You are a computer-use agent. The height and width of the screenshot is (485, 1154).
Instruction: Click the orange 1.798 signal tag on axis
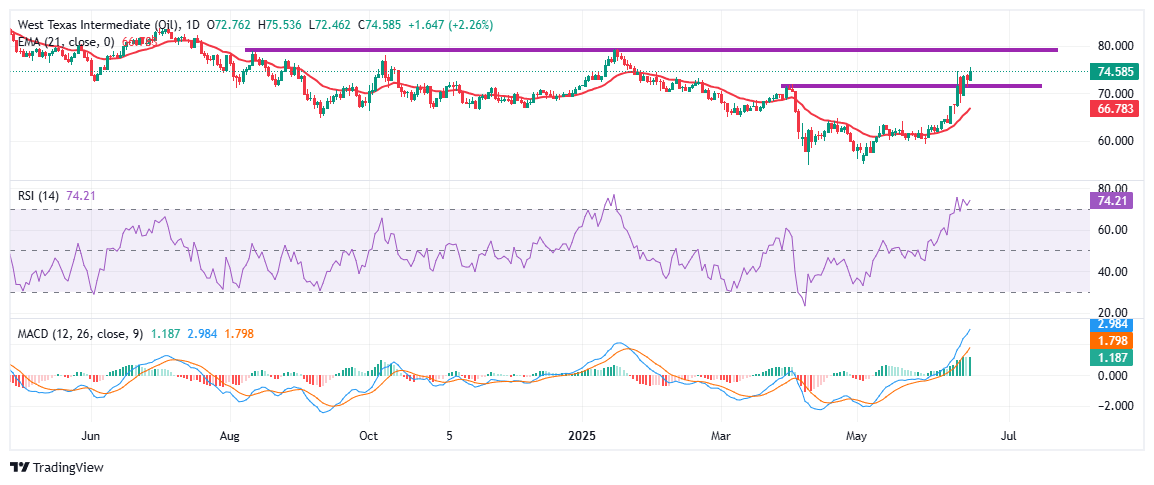1114,341
